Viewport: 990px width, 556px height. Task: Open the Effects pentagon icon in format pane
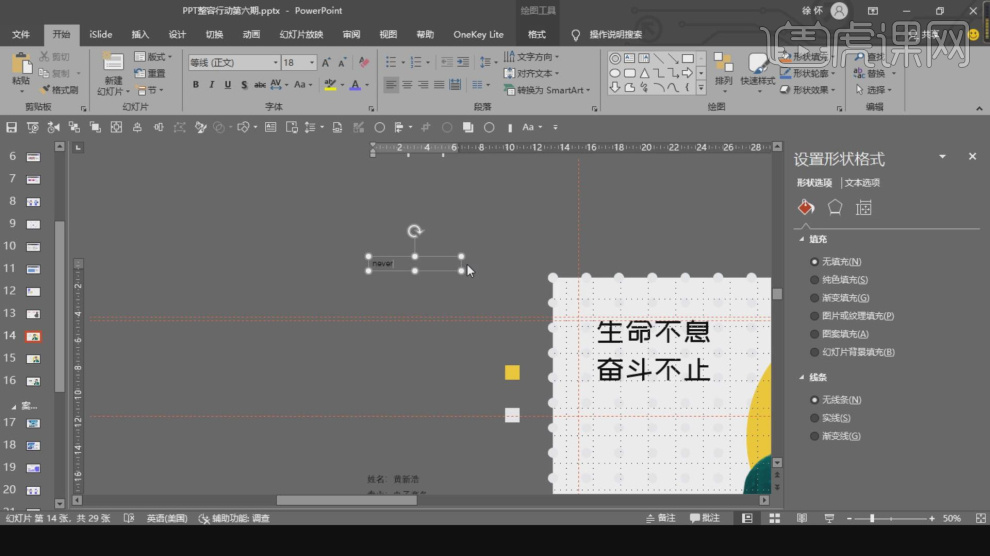(834, 207)
